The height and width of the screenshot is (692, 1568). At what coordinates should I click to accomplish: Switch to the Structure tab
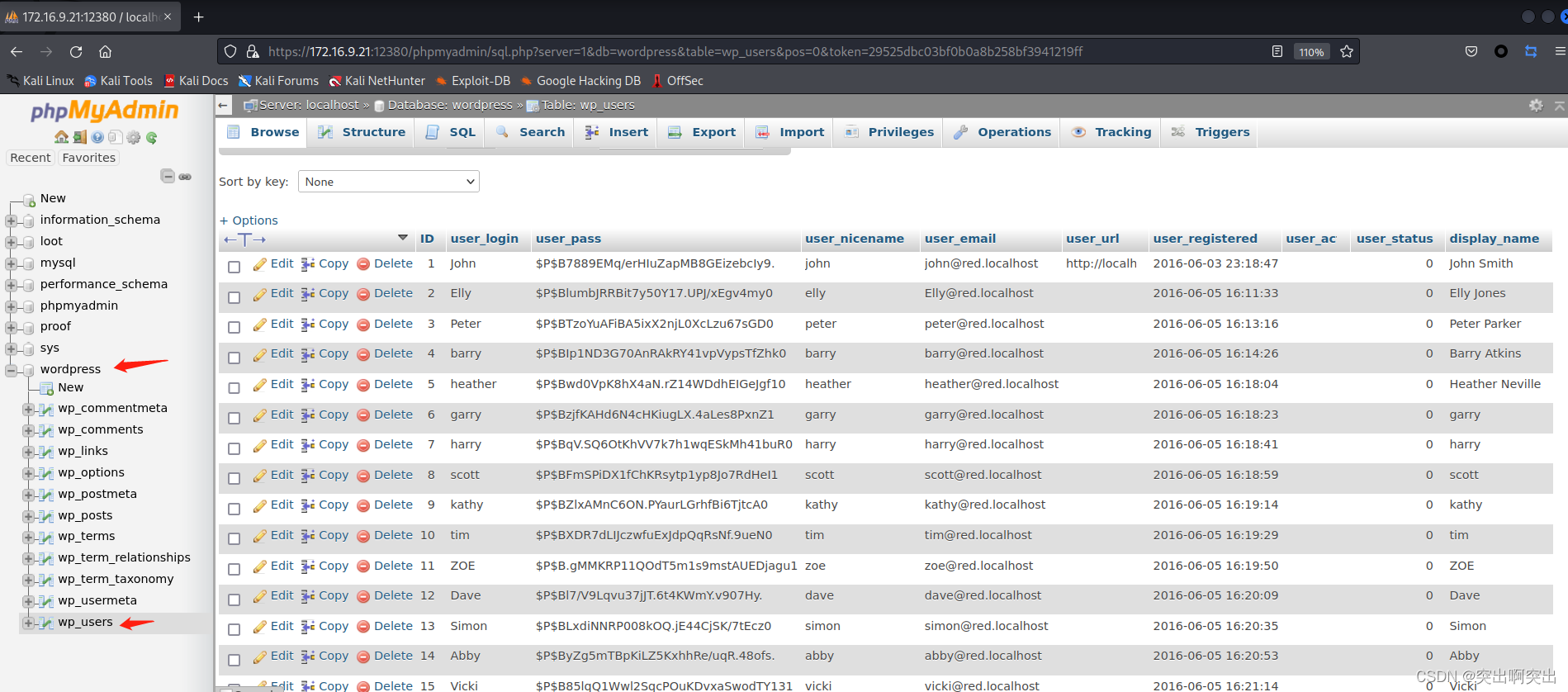[362, 132]
